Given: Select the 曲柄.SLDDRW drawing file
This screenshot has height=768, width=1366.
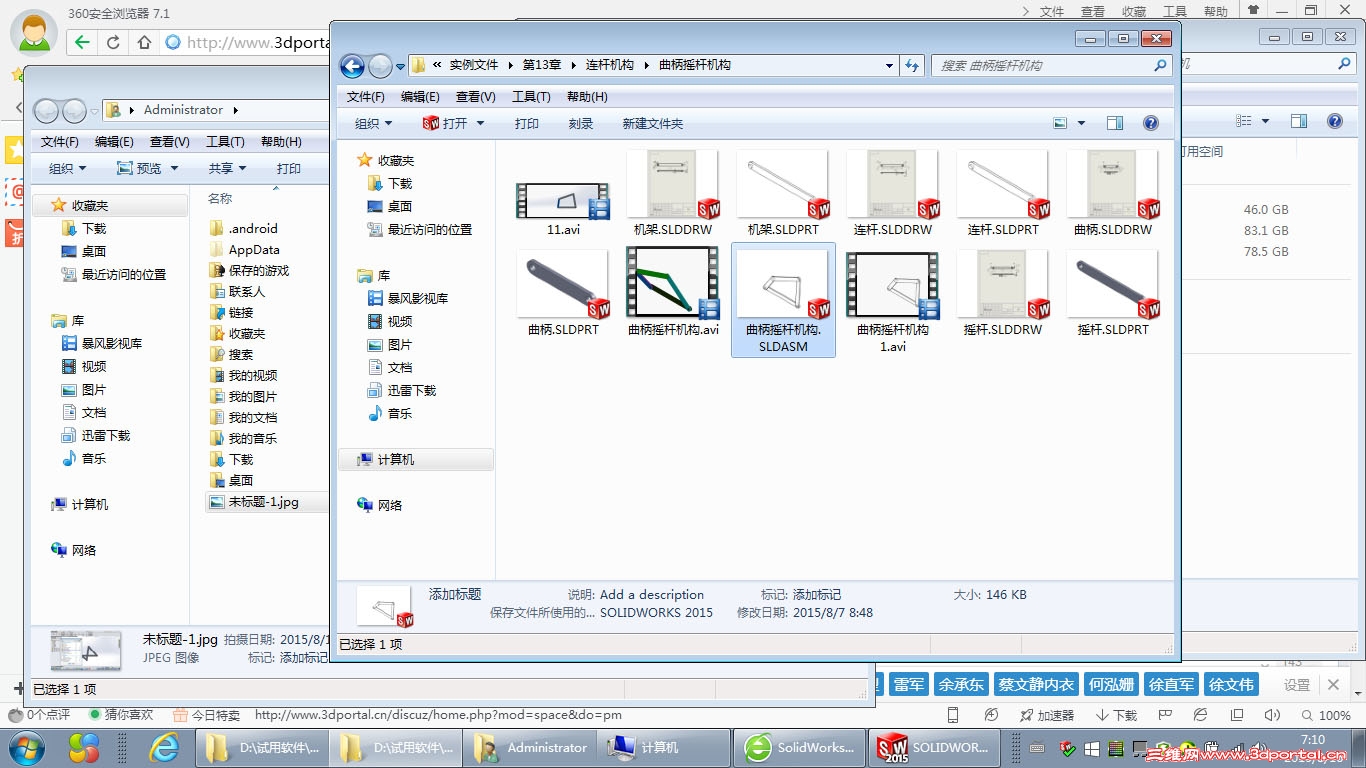Looking at the screenshot, I should click(x=1113, y=194).
